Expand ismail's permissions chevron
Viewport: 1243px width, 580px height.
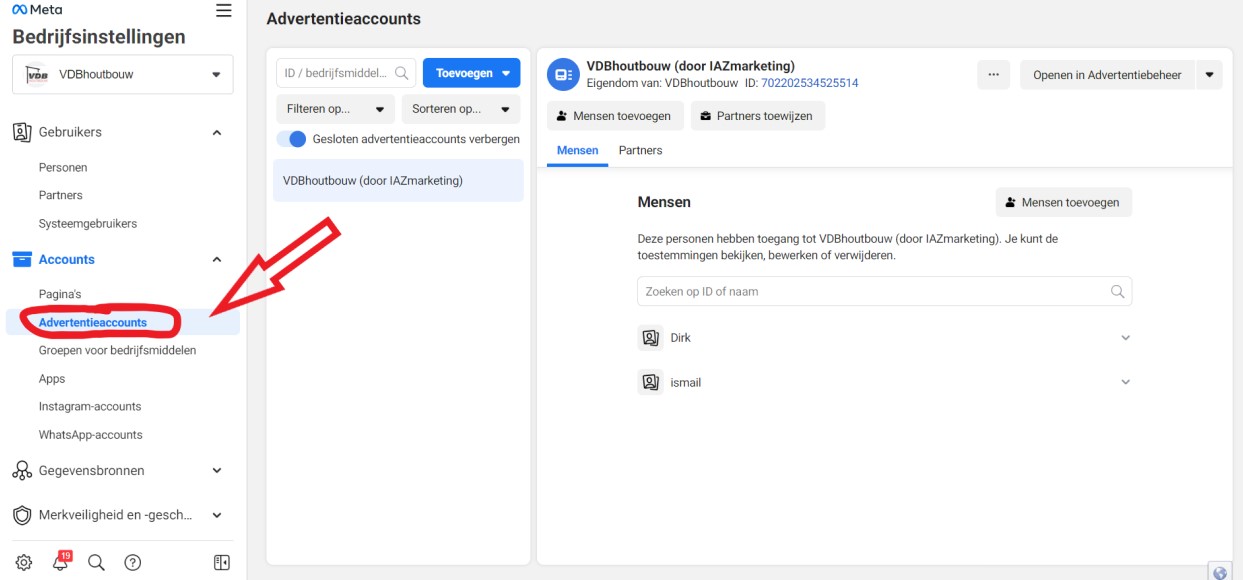click(1125, 382)
